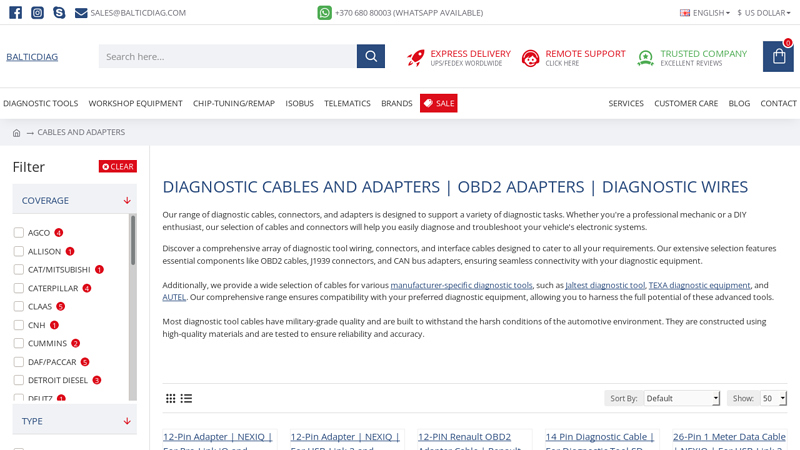Screen dimensions: 800x450
Task: Tick the DETROIT DIESEL checkbox
Action: [x=19, y=380]
